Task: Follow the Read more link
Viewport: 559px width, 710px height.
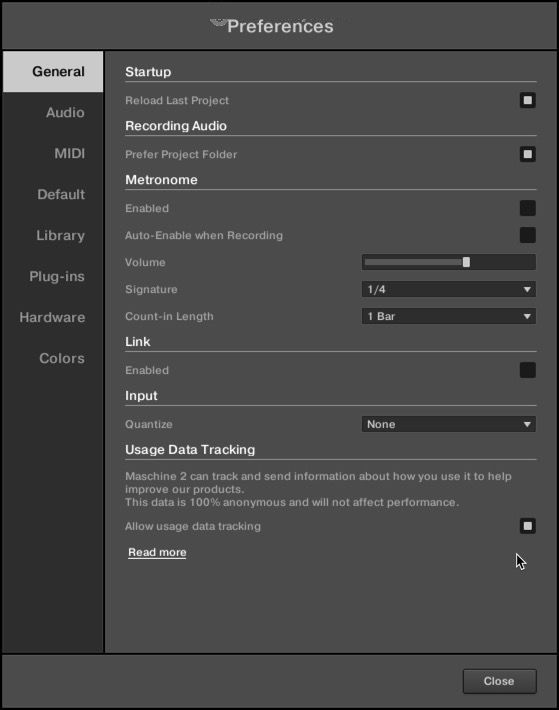Action: (x=157, y=552)
